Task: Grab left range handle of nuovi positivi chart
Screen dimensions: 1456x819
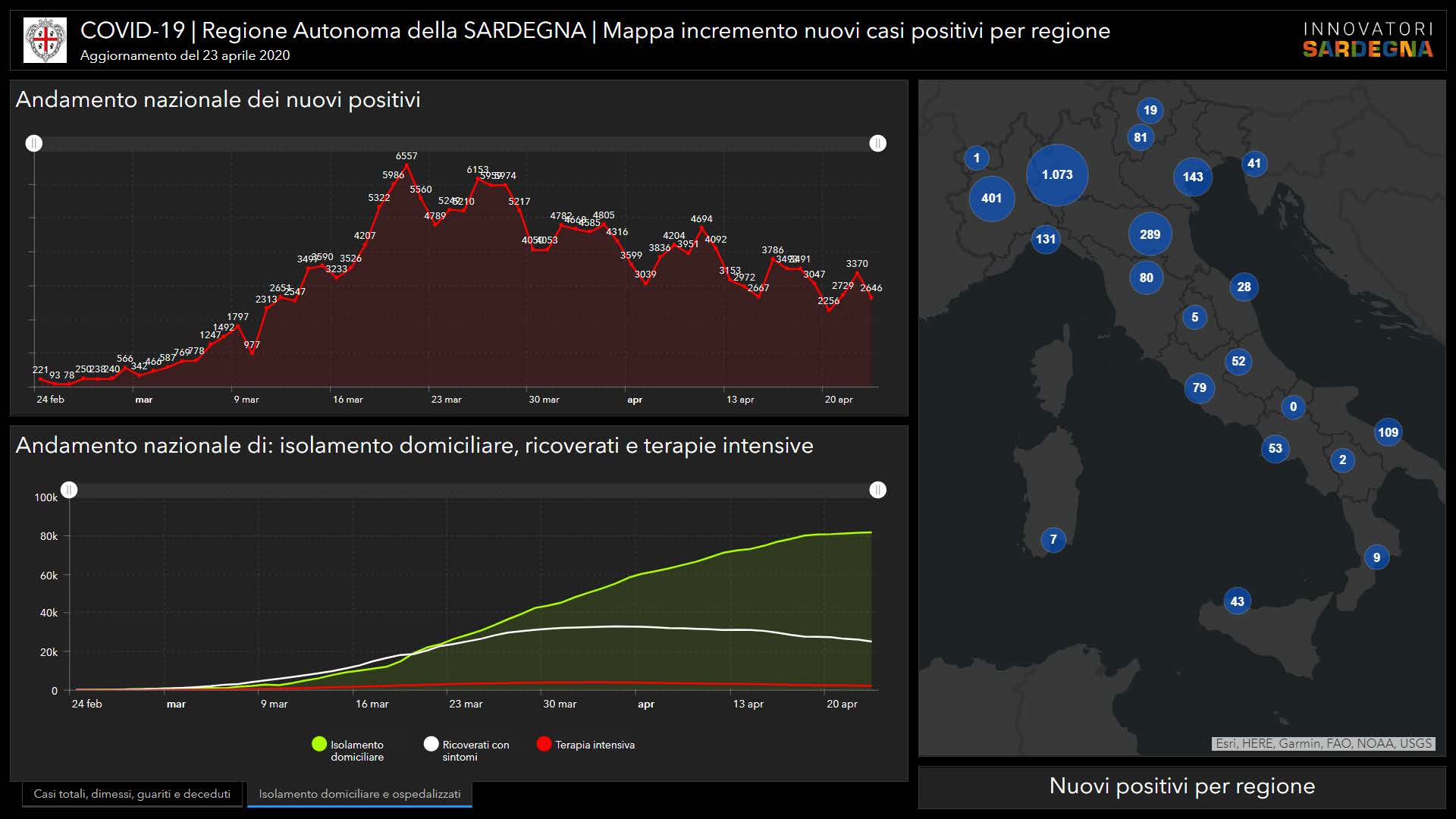Action: (x=34, y=143)
